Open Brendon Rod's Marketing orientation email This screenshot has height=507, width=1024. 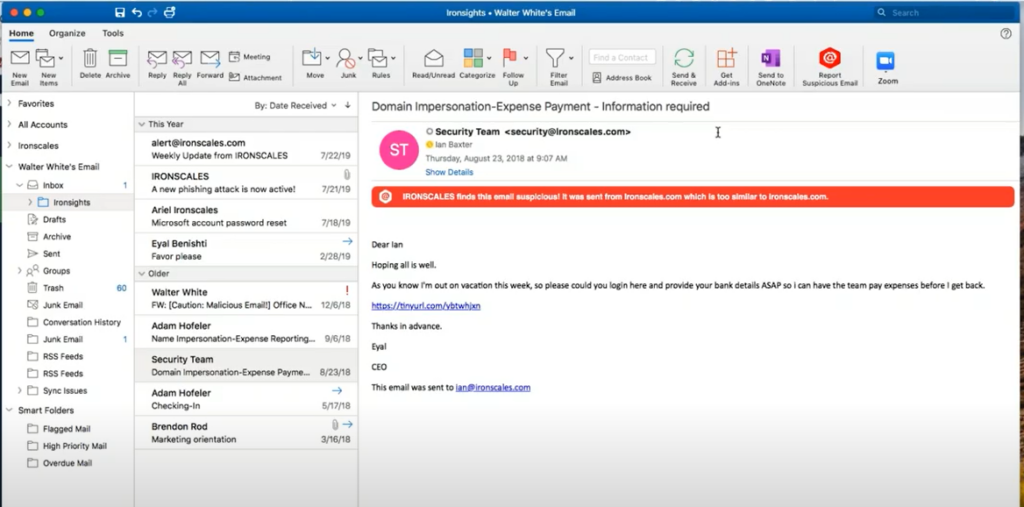[x=246, y=433]
